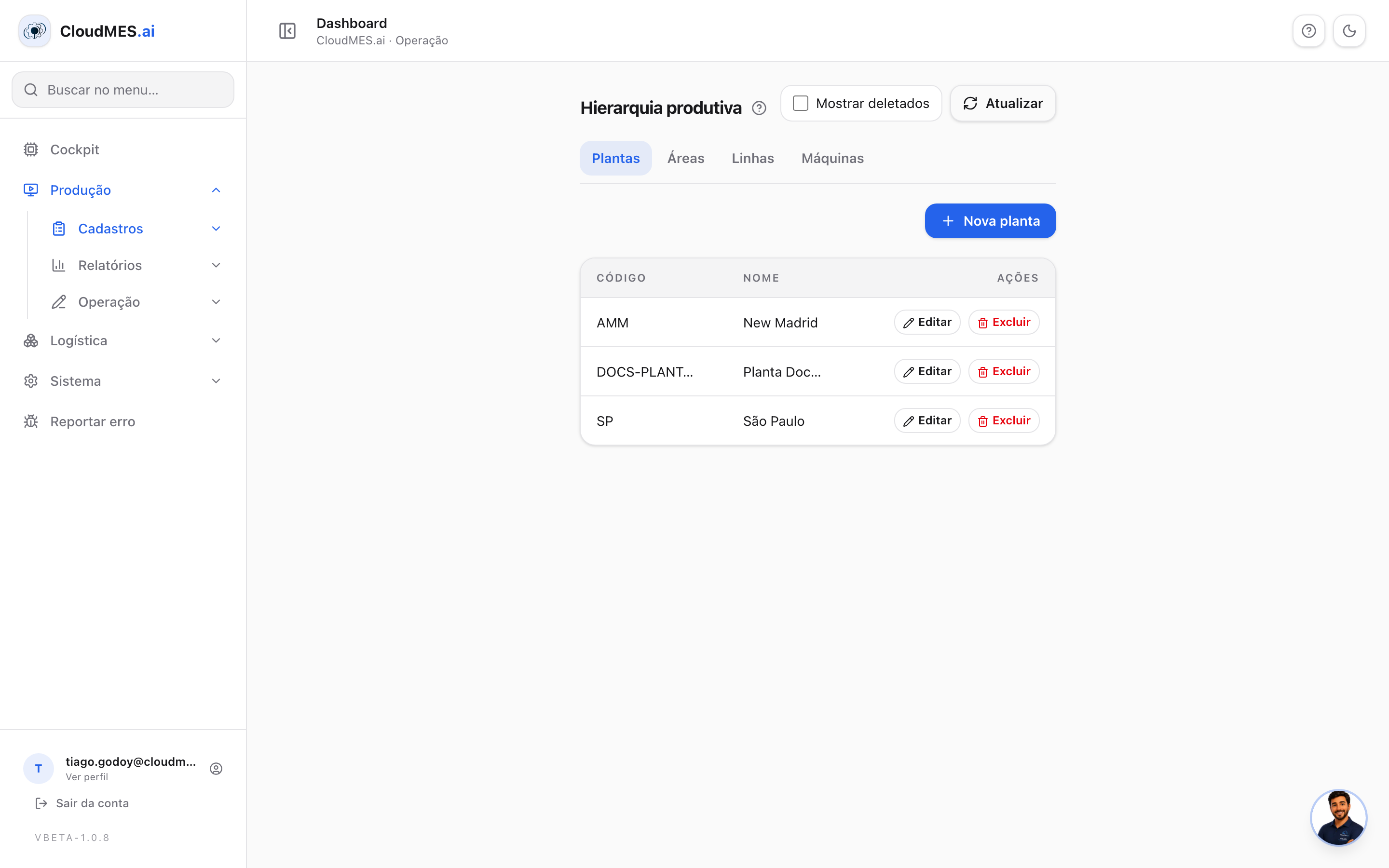The image size is (1389, 868).
Task: Expand the Logística menu chevron
Action: 216,340
